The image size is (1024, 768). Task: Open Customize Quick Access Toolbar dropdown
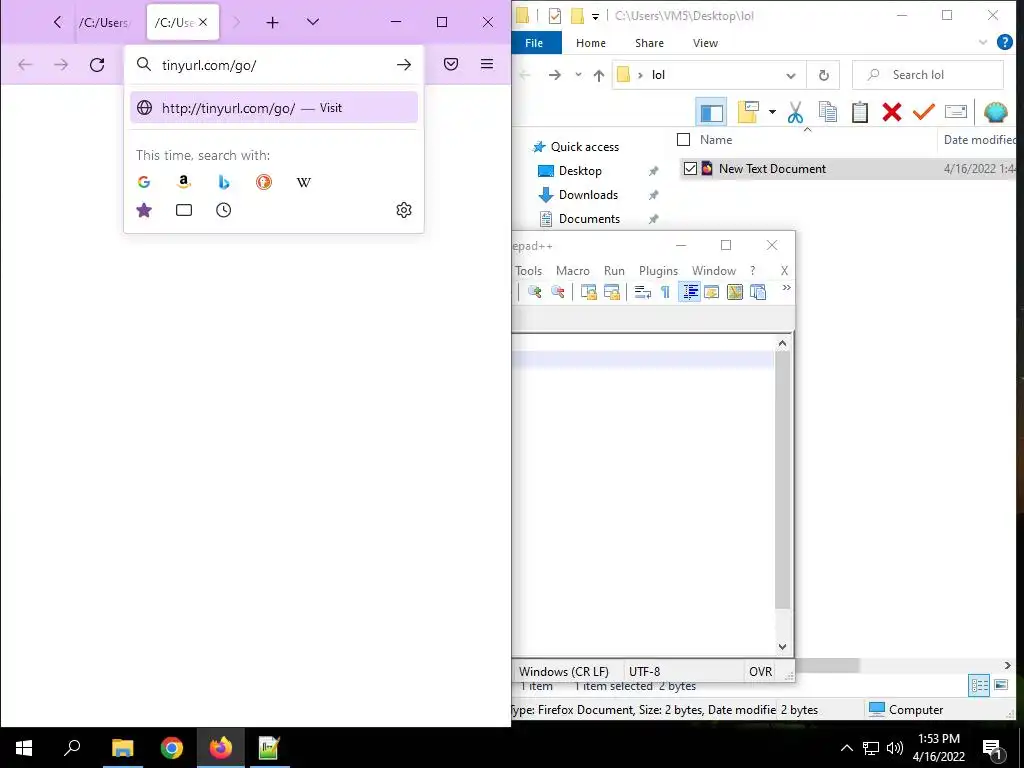pos(596,16)
